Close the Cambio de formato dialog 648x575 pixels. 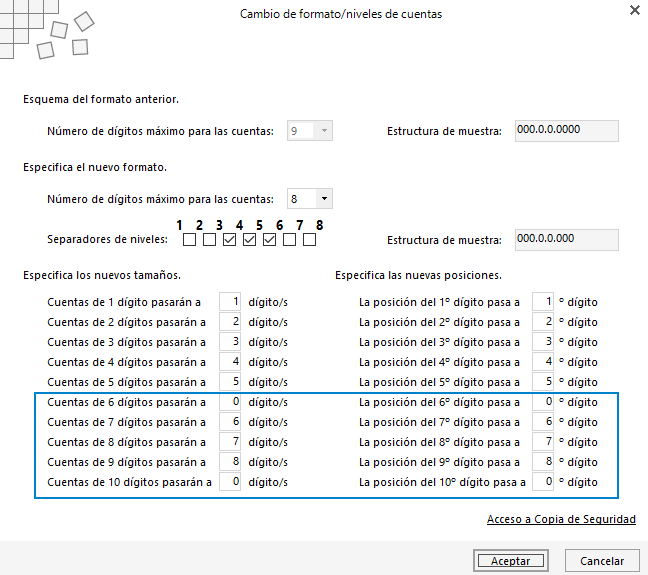(x=634, y=10)
